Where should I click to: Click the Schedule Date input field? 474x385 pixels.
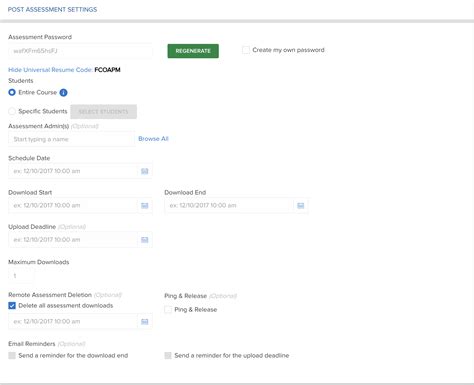73,171
